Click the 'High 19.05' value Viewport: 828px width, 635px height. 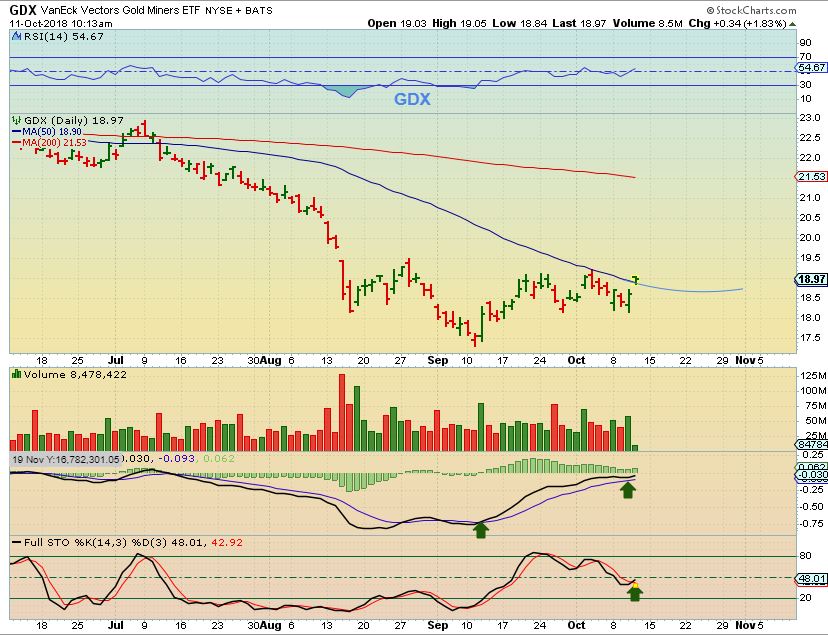coord(459,24)
